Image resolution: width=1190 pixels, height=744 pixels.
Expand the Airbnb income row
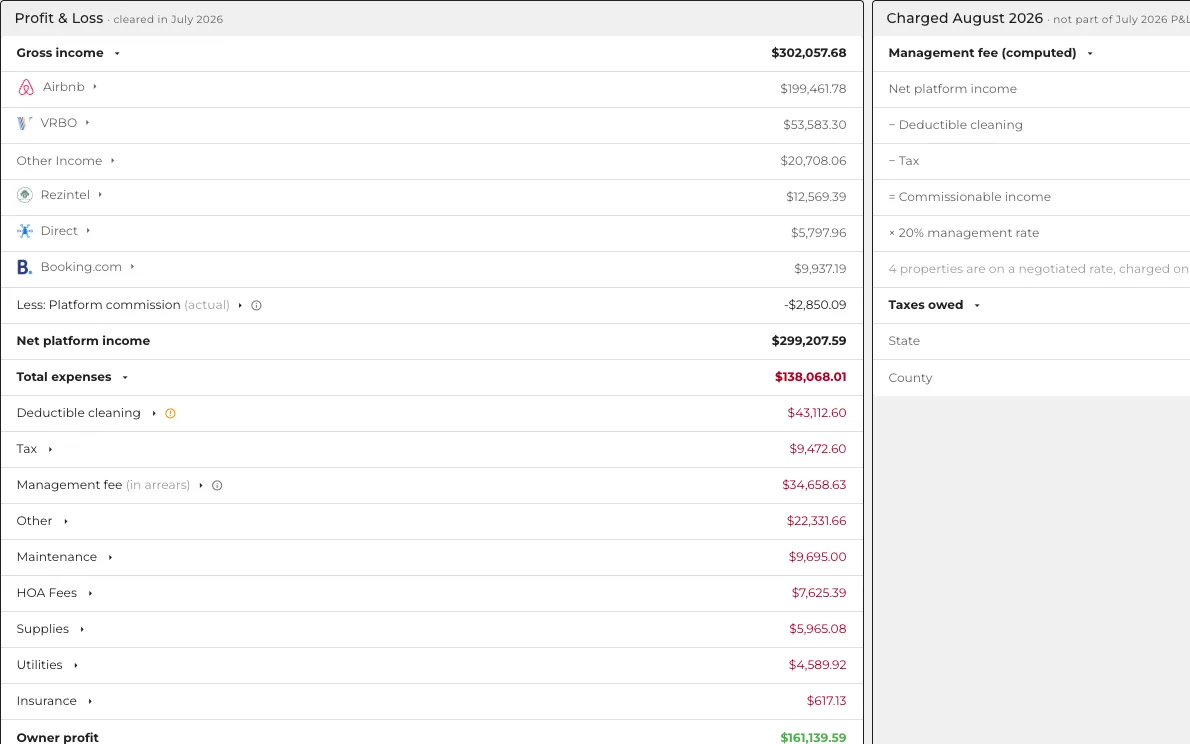point(95,87)
